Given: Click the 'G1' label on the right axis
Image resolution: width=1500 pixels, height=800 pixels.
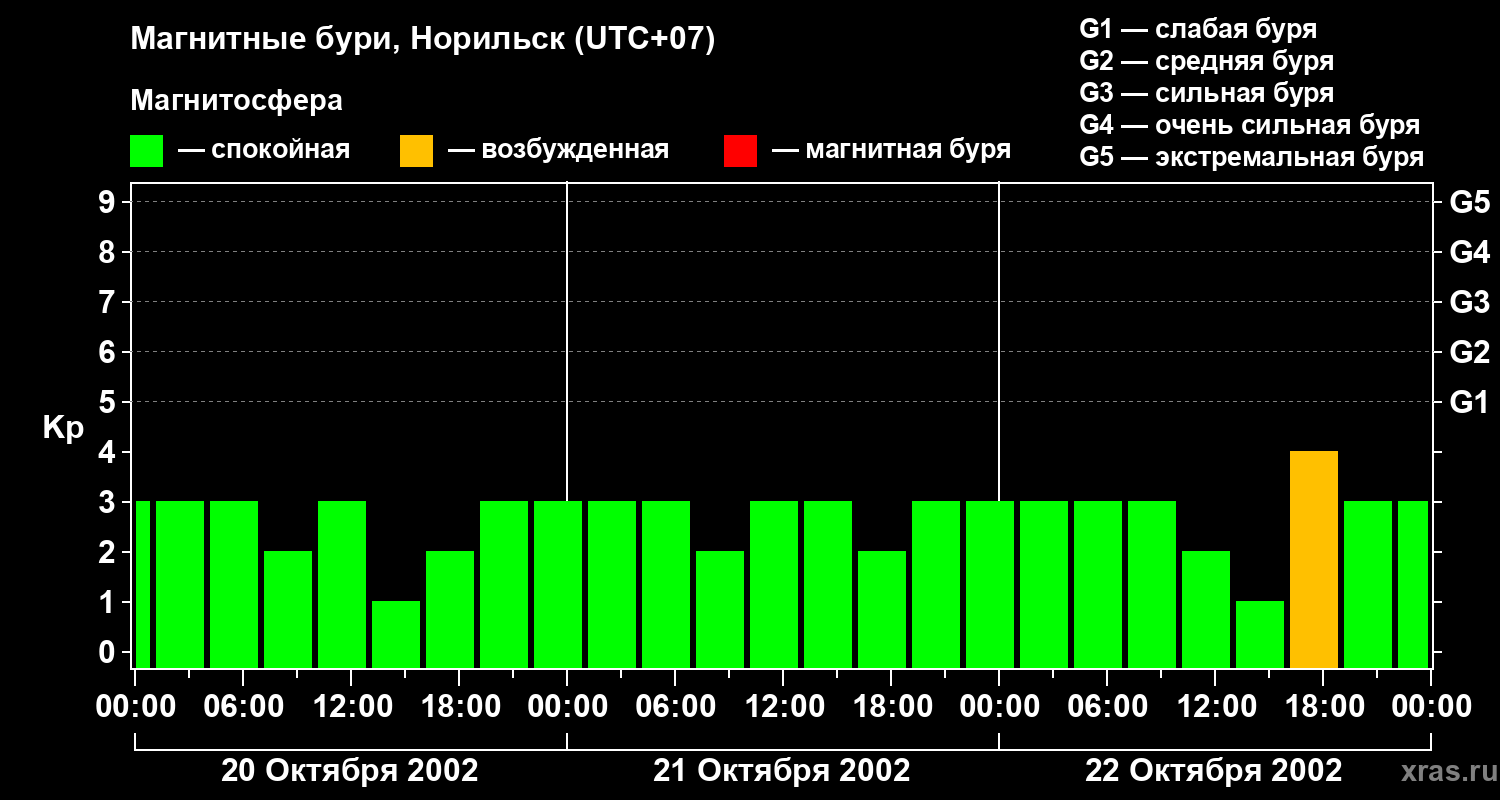Looking at the screenshot, I should pyautogui.click(x=1470, y=403).
